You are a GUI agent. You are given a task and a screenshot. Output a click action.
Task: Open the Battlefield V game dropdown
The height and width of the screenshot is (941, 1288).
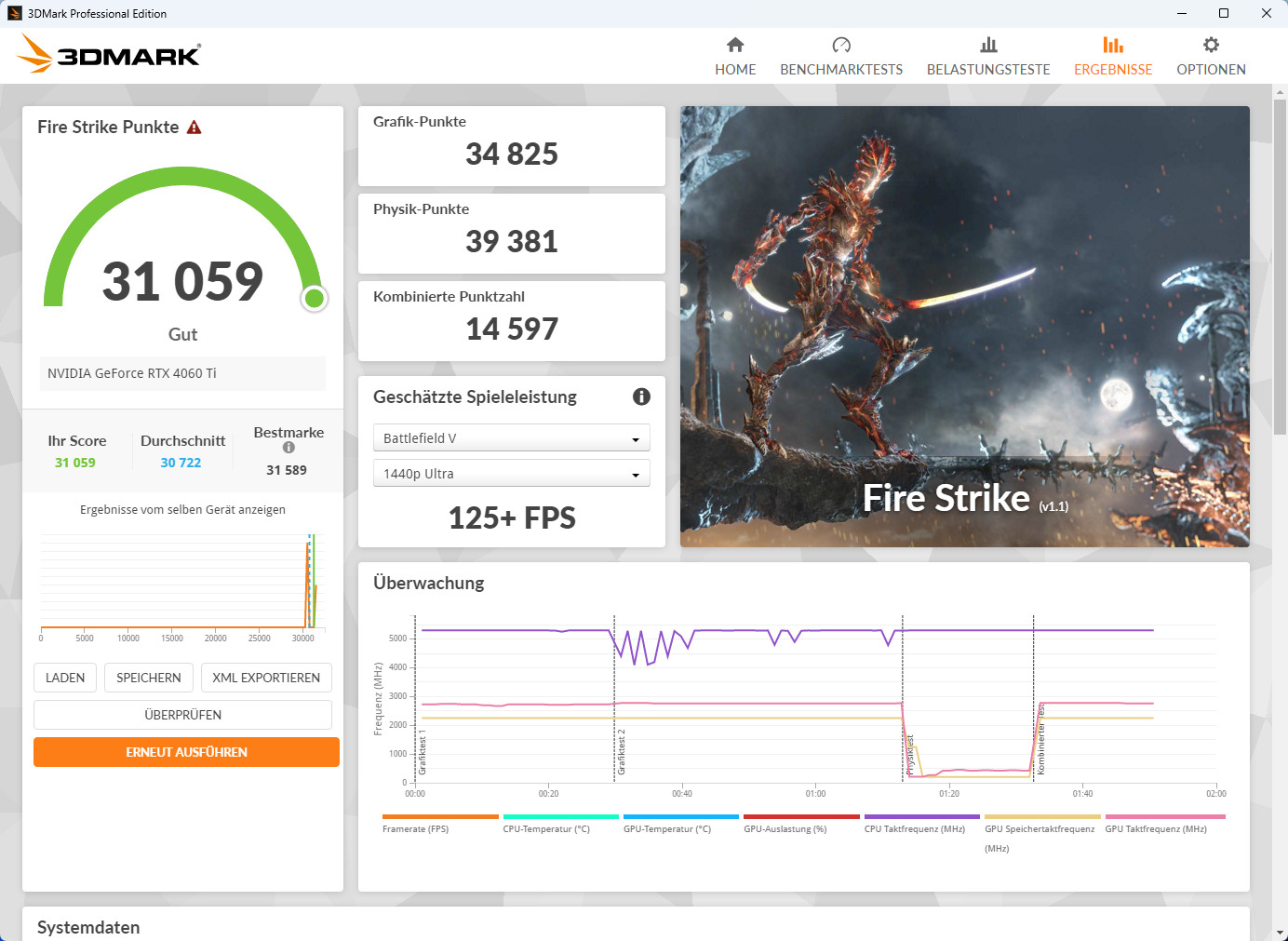tap(511, 437)
